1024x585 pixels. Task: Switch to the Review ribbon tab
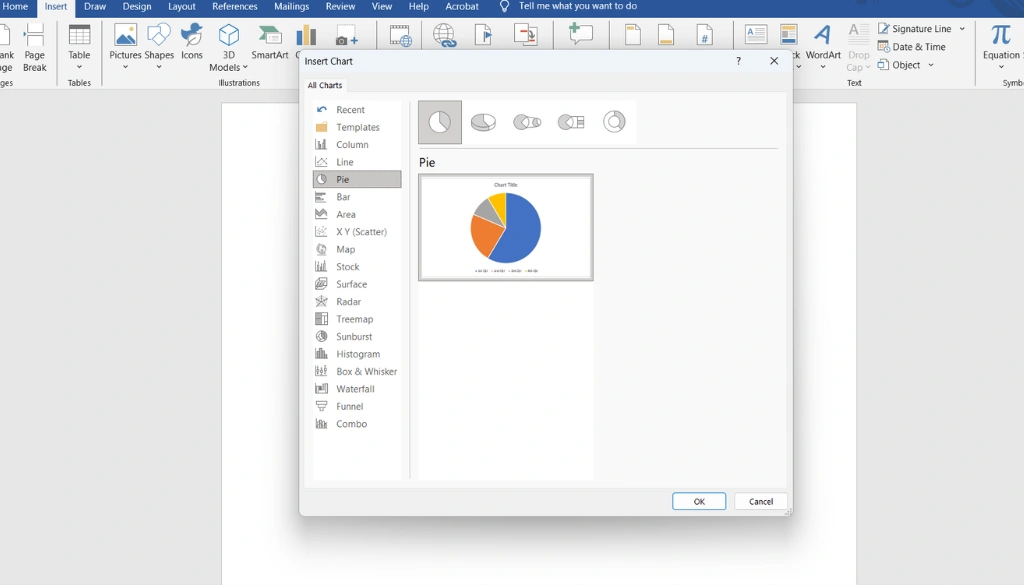pos(340,6)
